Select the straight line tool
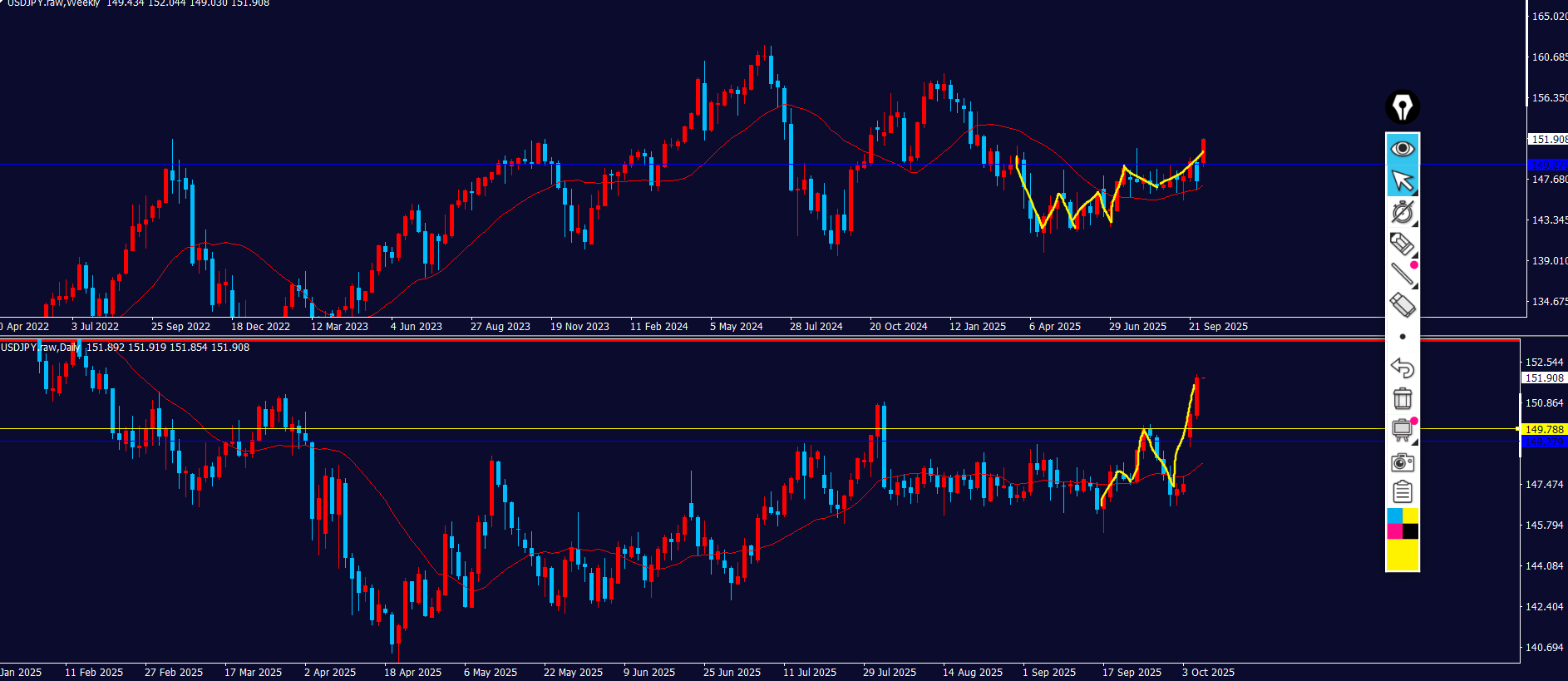Image resolution: width=1568 pixels, height=681 pixels. [1402, 274]
